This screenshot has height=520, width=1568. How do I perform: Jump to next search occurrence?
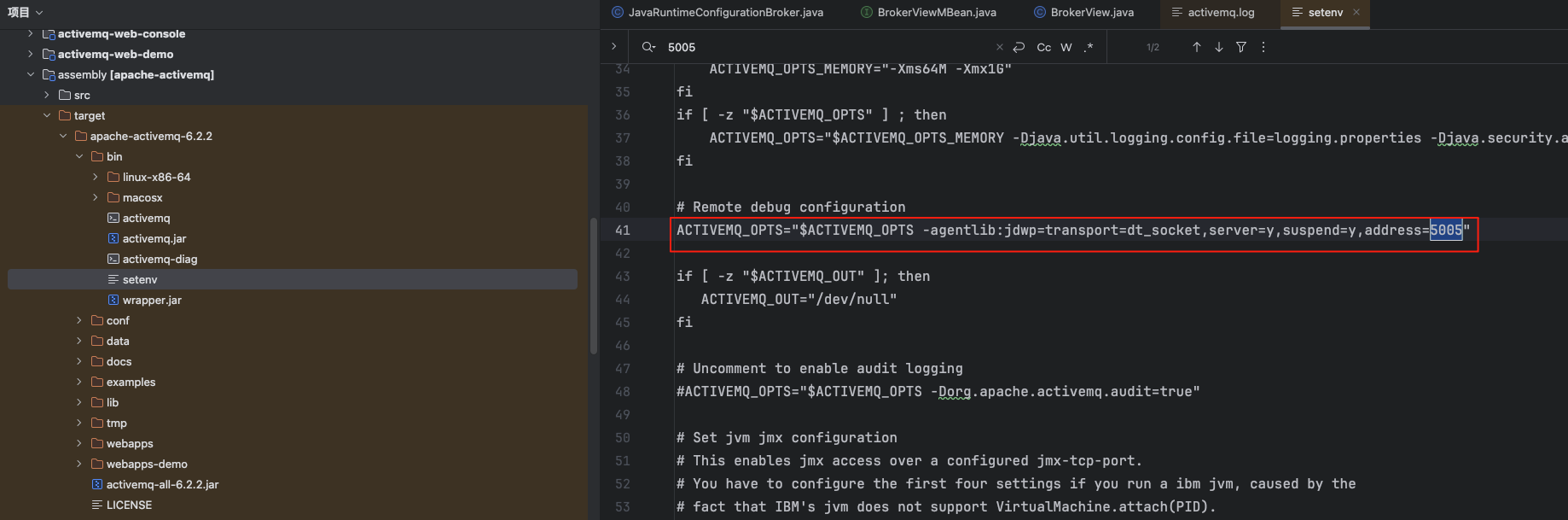1218,47
